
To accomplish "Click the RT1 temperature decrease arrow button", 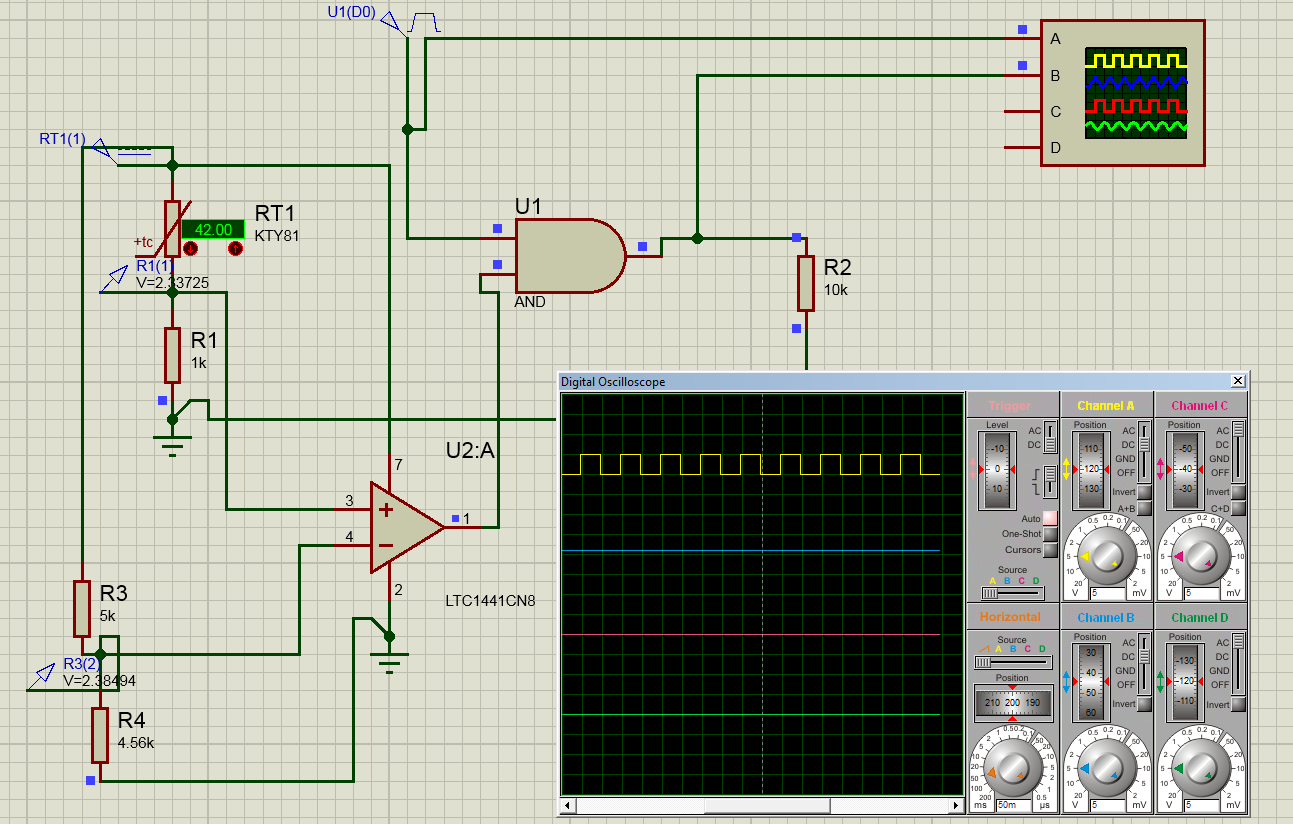I will point(189,248).
